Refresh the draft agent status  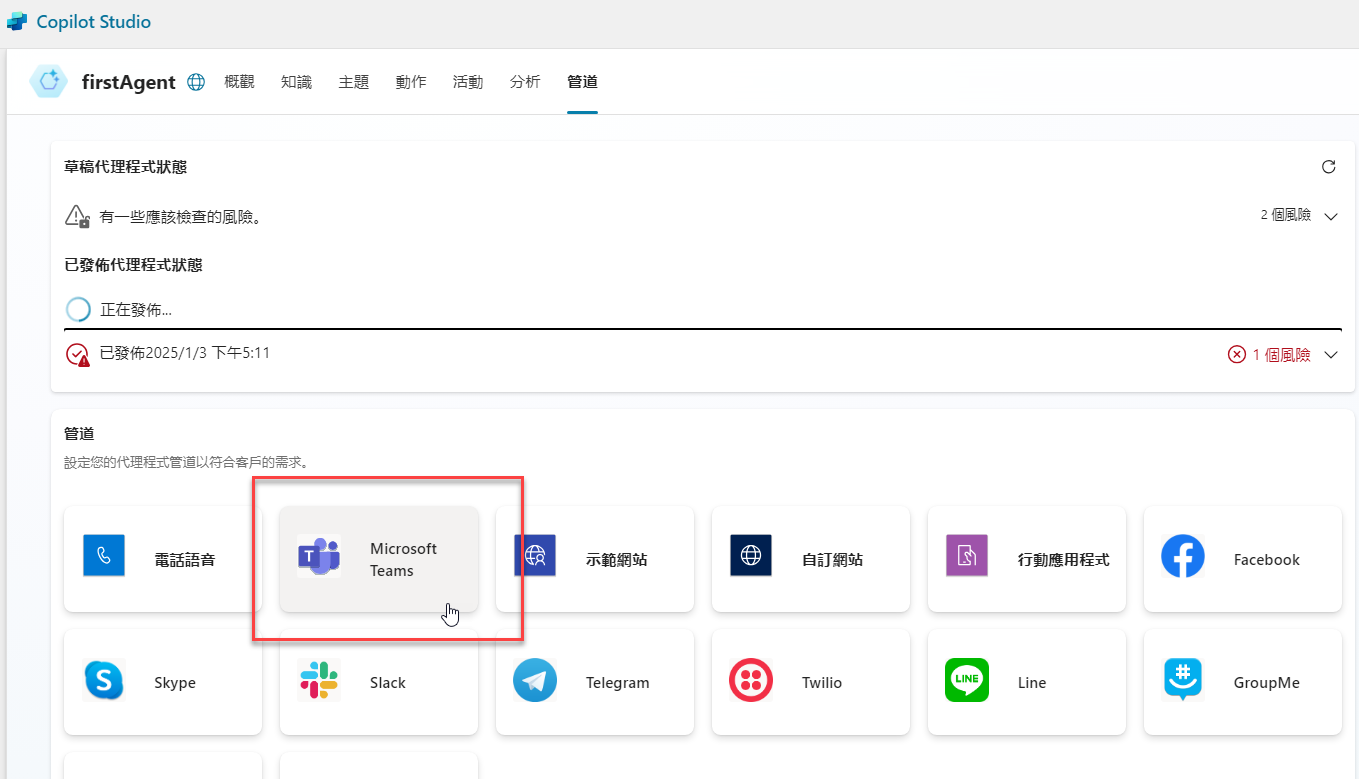tap(1329, 167)
